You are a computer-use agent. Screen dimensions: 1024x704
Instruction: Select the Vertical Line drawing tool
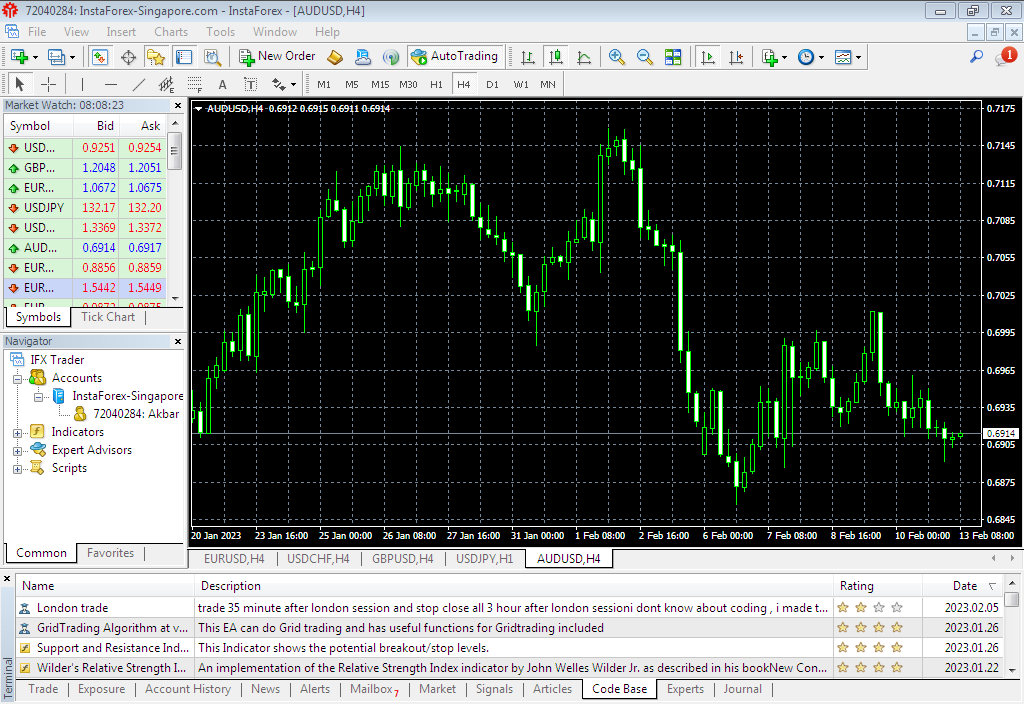click(x=82, y=84)
